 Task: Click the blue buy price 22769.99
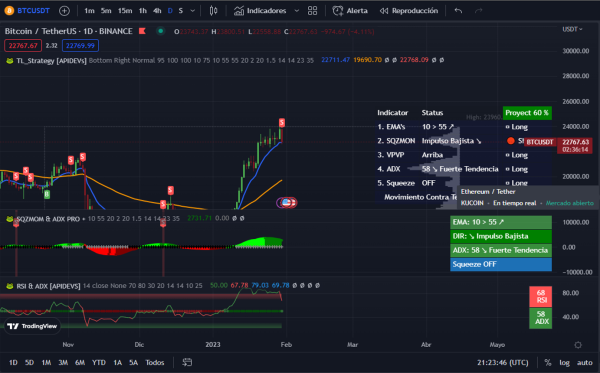coord(80,46)
